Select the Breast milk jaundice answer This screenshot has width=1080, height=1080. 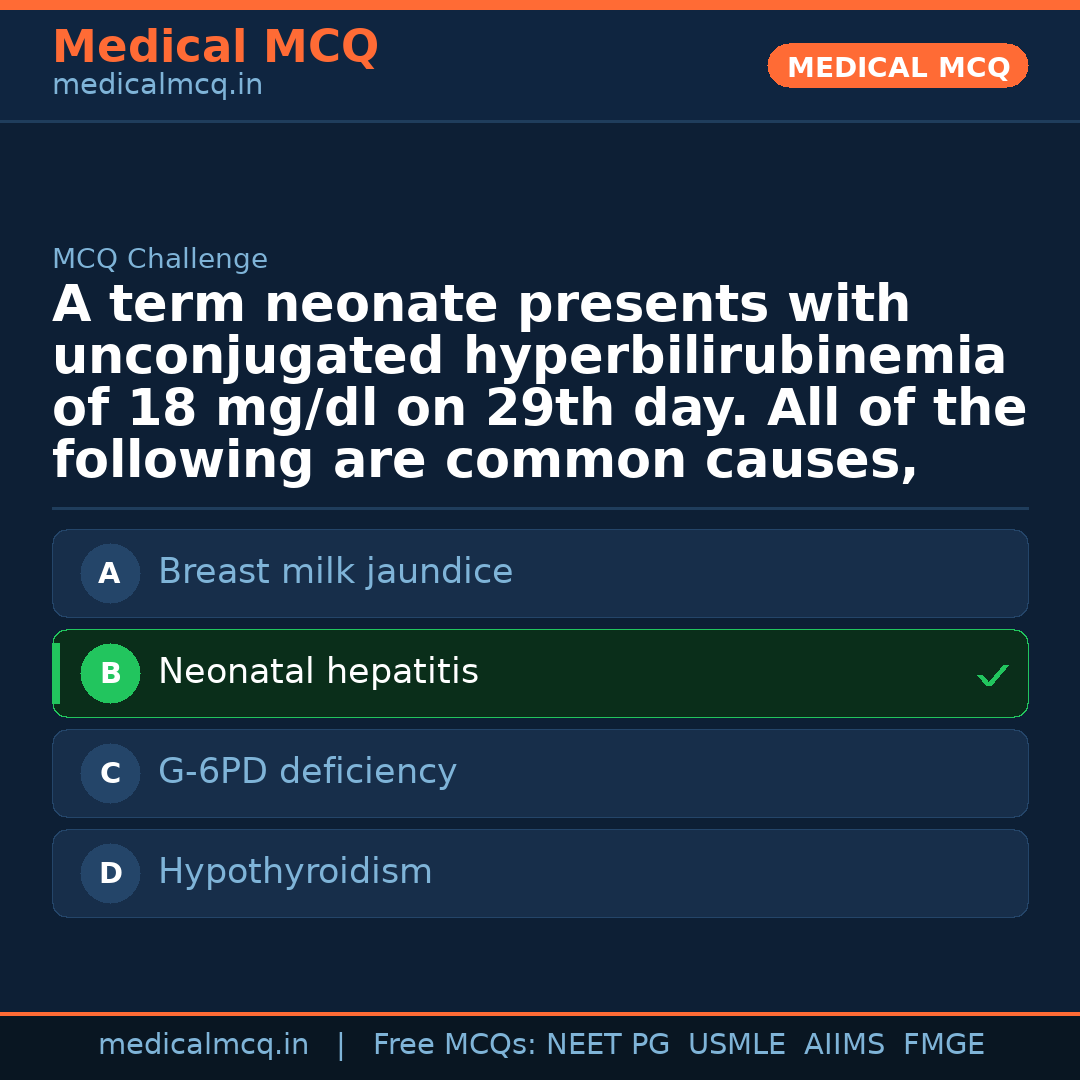[335, 572]
